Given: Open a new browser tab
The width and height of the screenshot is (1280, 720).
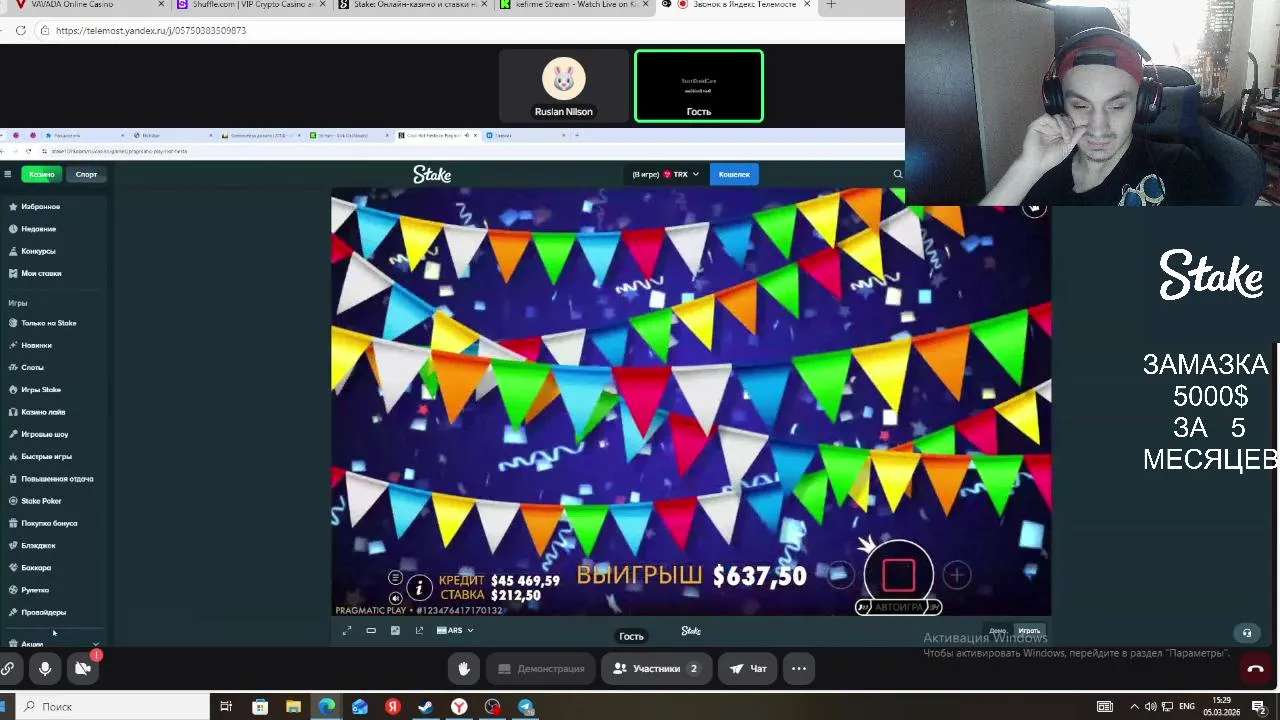Looking at the screenshot, I should (x=830, y=5).
